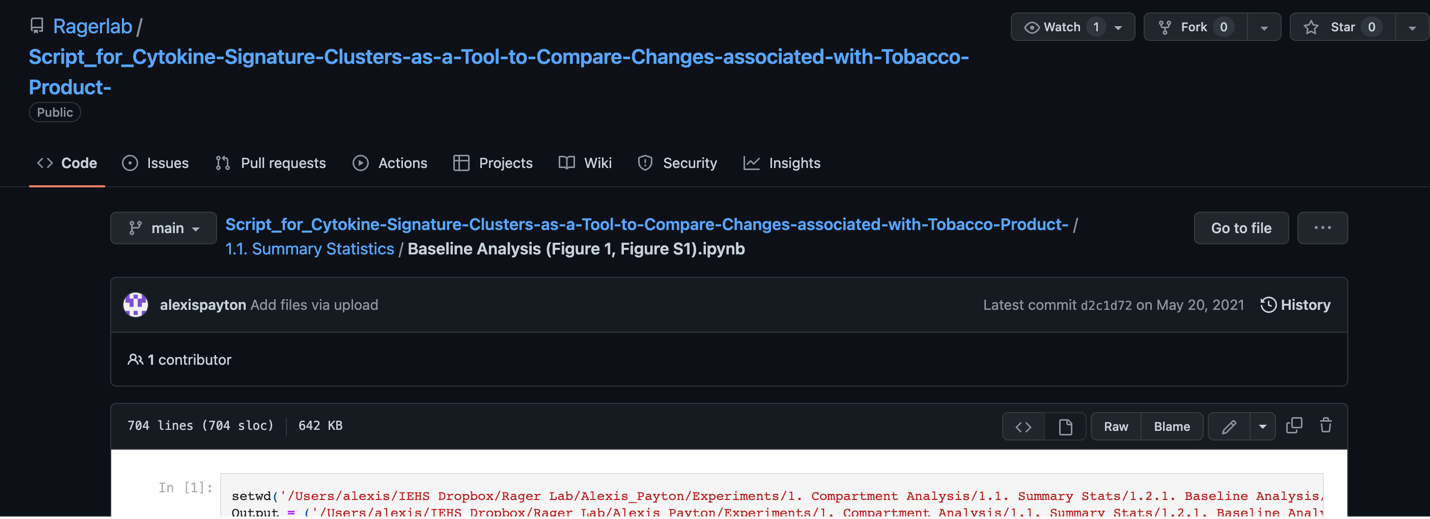Click the Go to file button
The height and width of the screenshot is (519, 1430).
(x=1241, y=228)
